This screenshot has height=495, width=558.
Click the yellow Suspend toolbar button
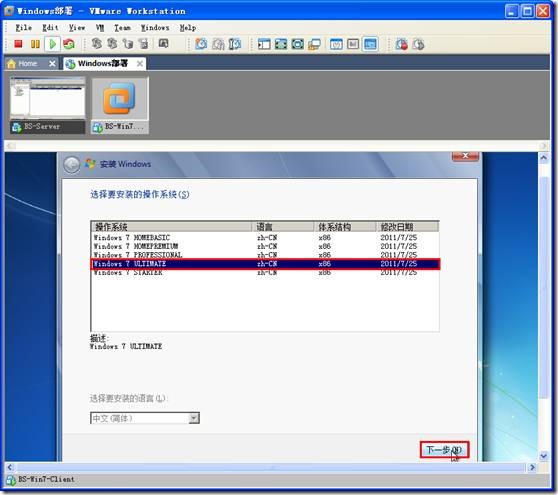click(x=35, y=44)
